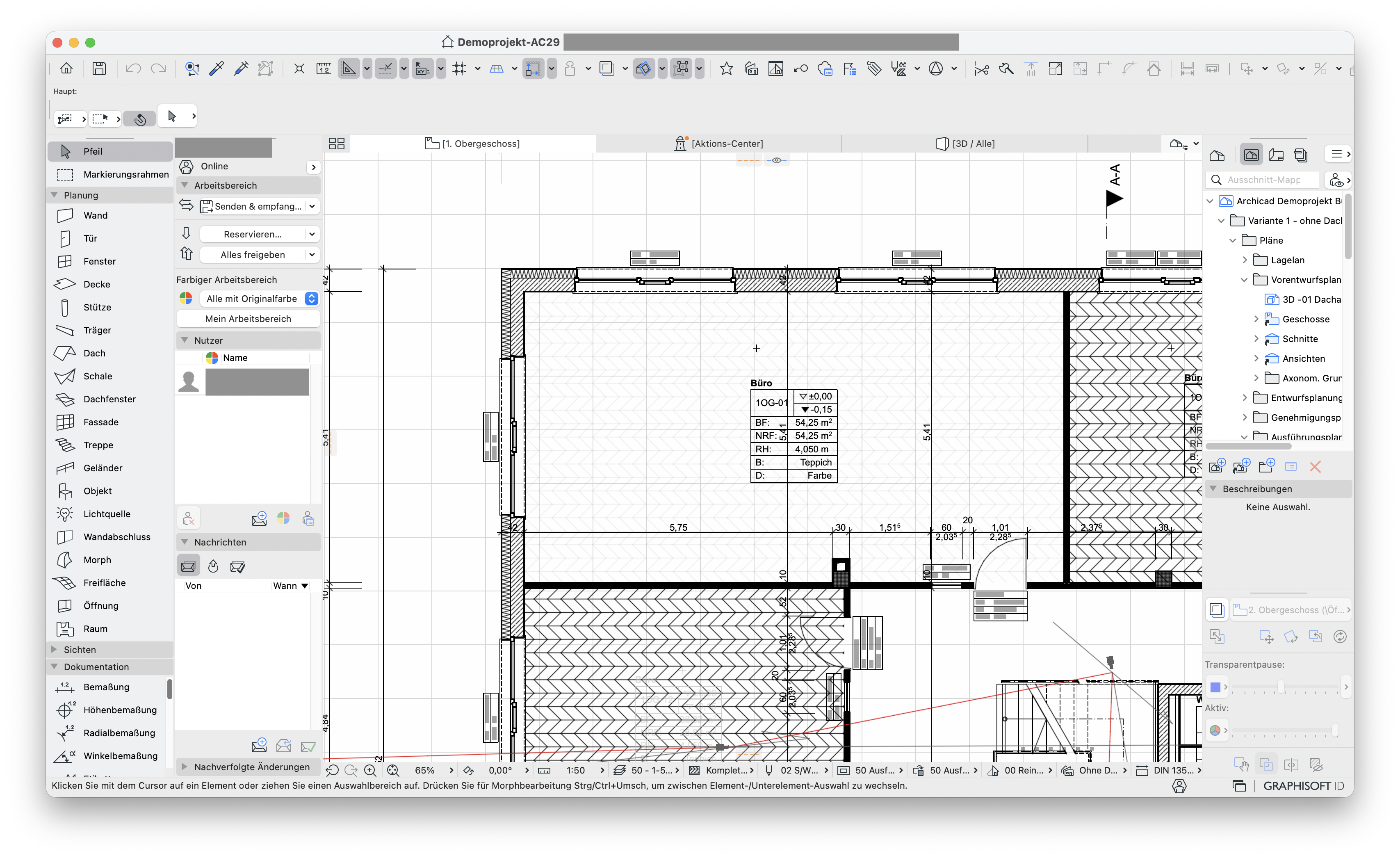Viewport: 1400px width, 858px height.
Task: Switch Navigator to Layout Book mode
Action: (x=1276, y=155)
